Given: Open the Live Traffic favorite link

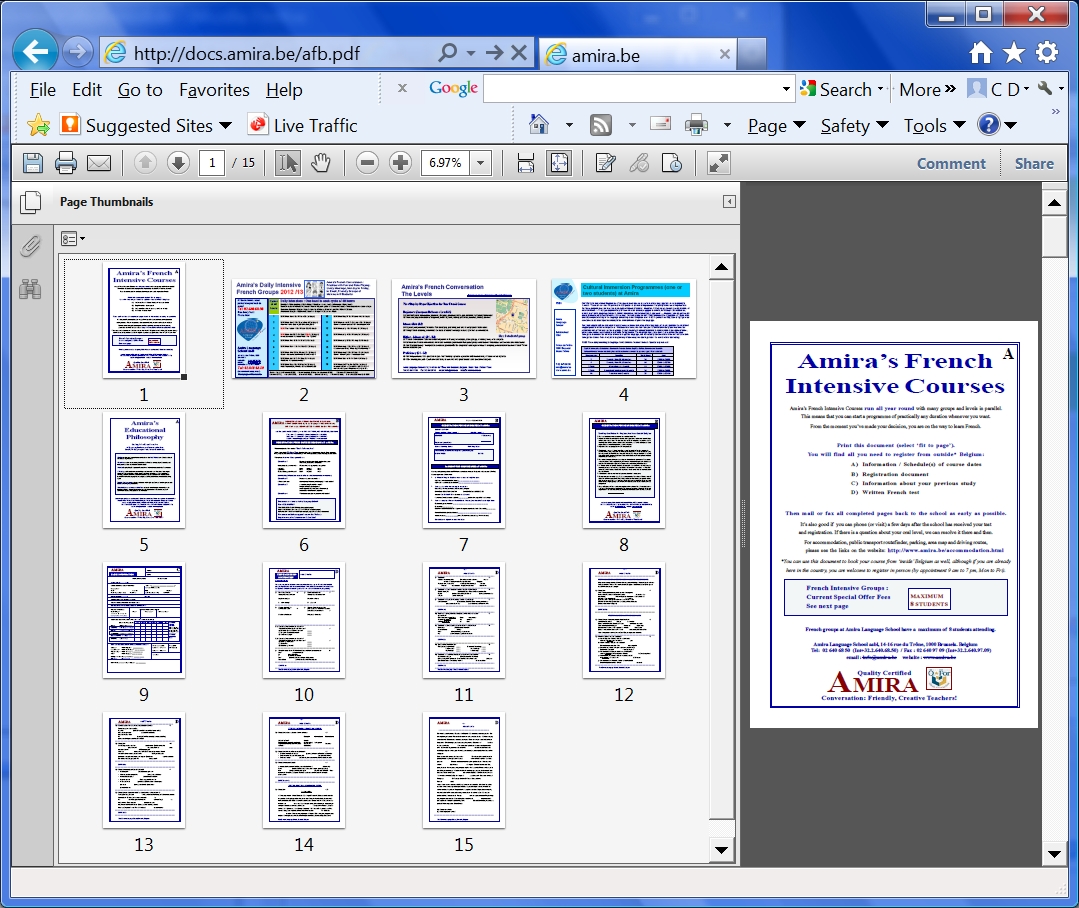Looking at the screenshot, I should (x=303, y=125).
